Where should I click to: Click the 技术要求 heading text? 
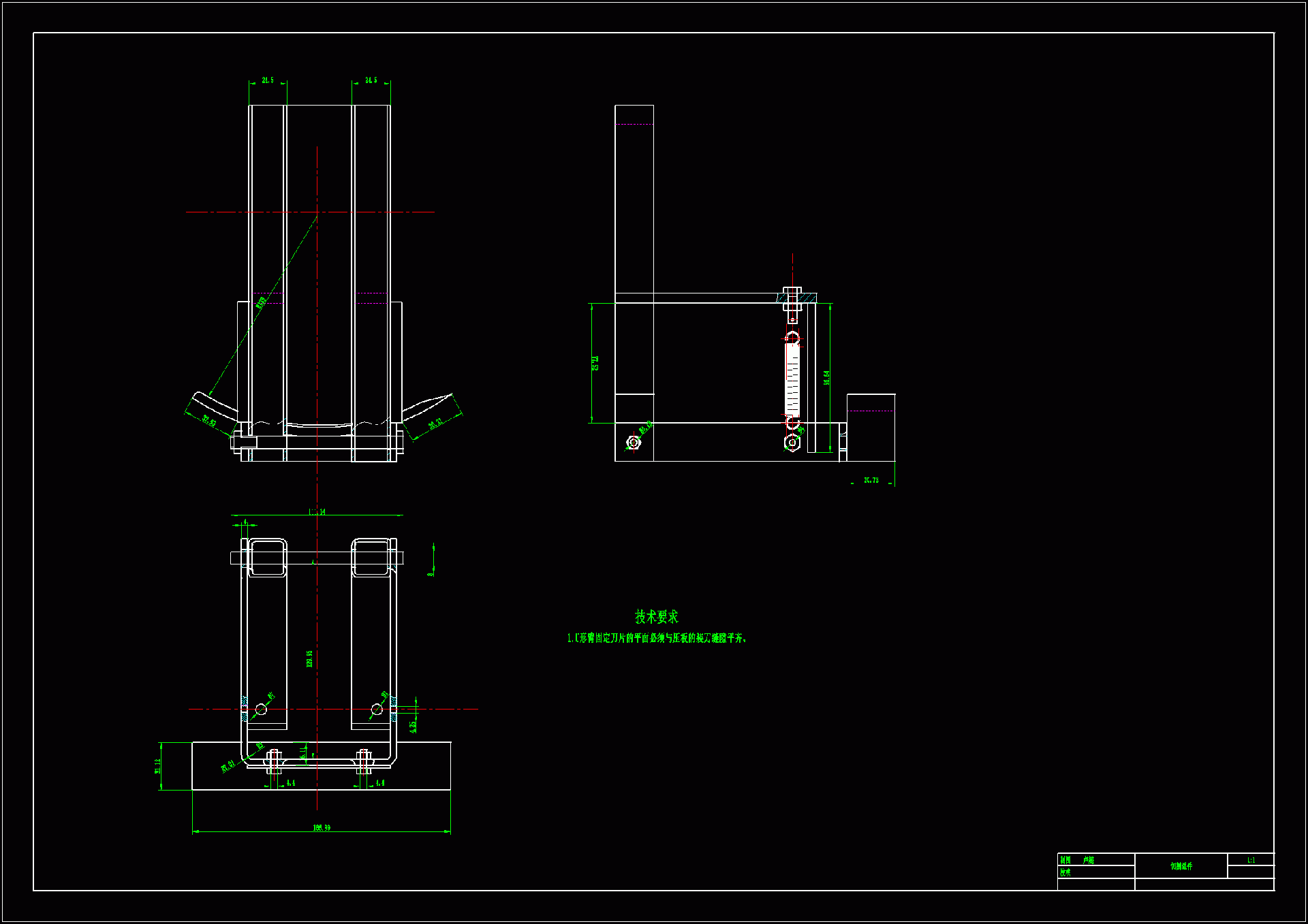[x=656, y=617]
